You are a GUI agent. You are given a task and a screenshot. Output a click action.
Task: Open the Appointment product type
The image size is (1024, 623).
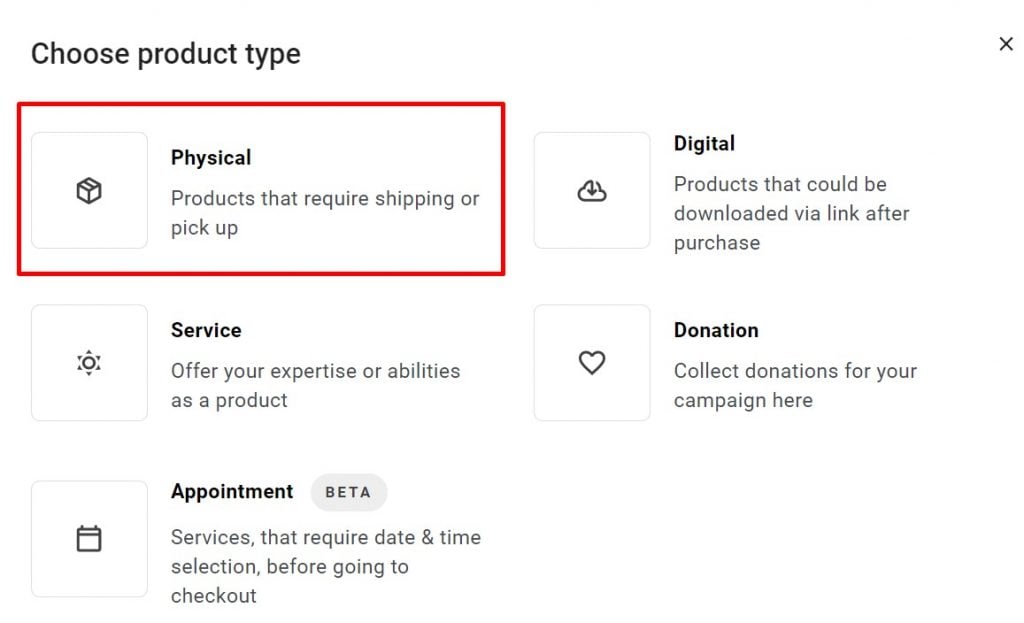(260, 539)
